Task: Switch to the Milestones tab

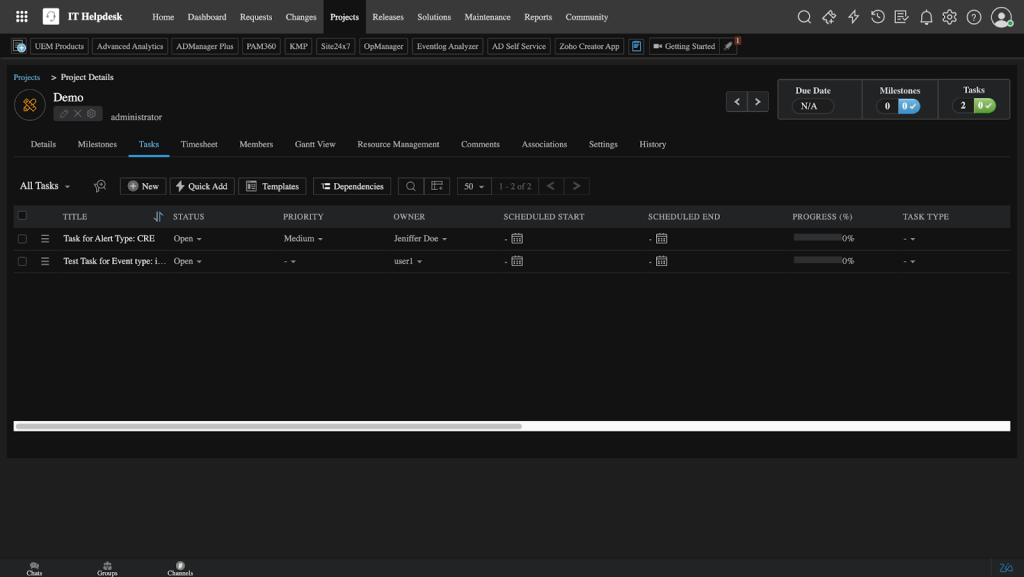Action: point(97,144)
